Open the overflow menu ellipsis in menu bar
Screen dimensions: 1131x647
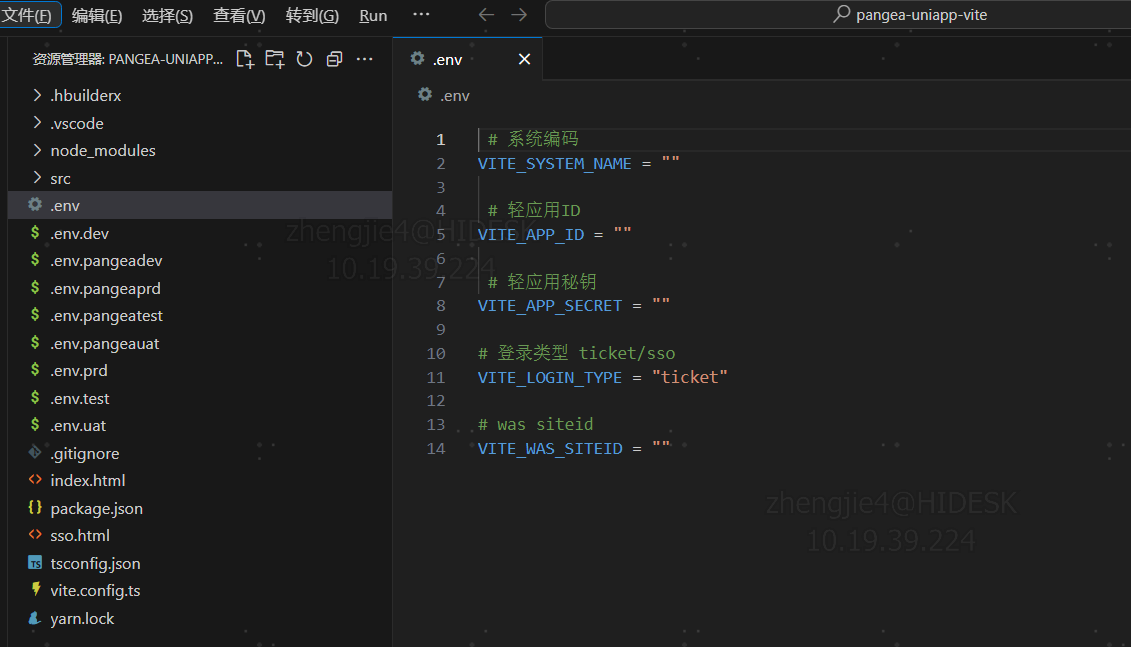point(421,14)
